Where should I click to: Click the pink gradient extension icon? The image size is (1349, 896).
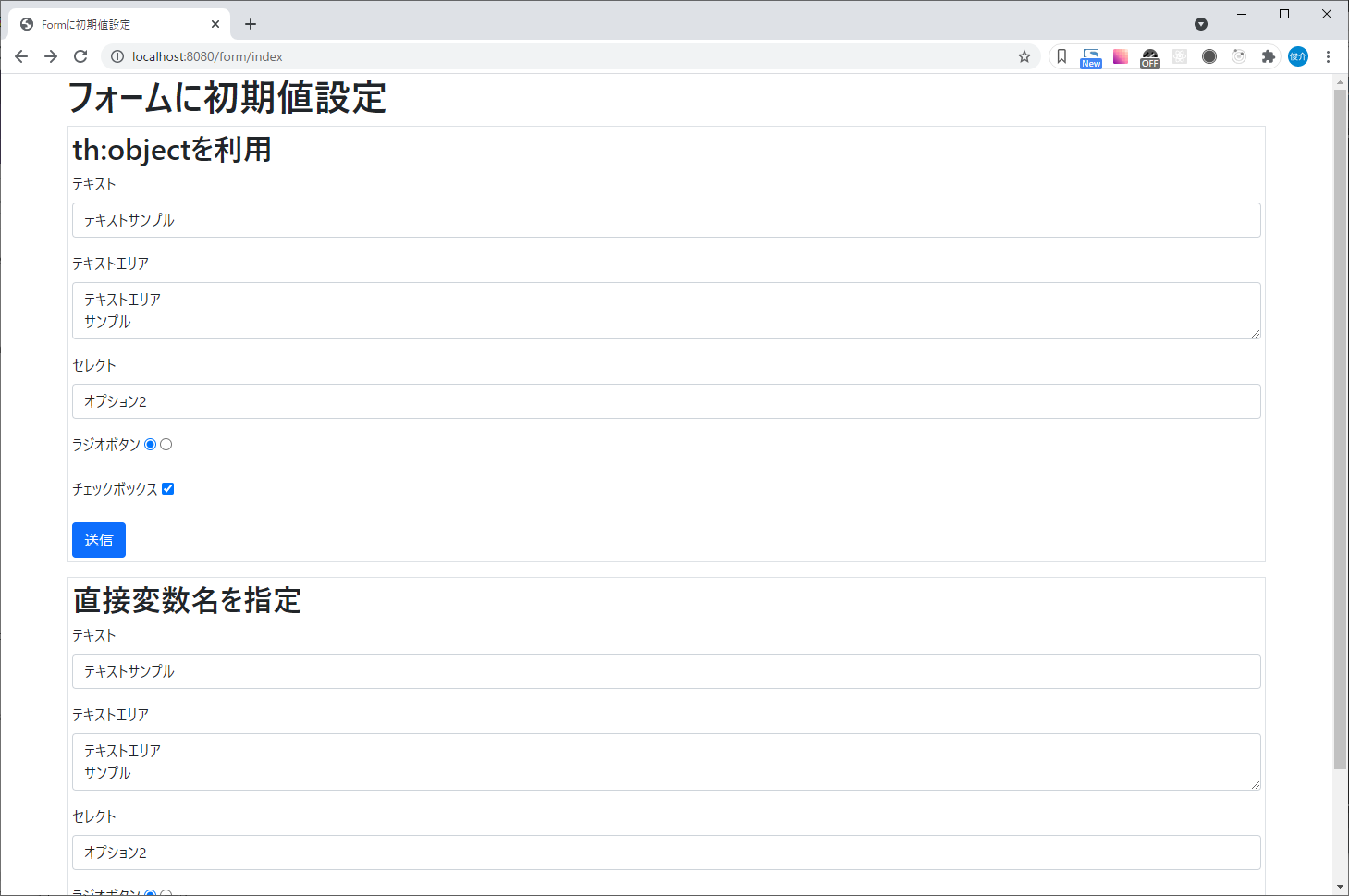1120,56
